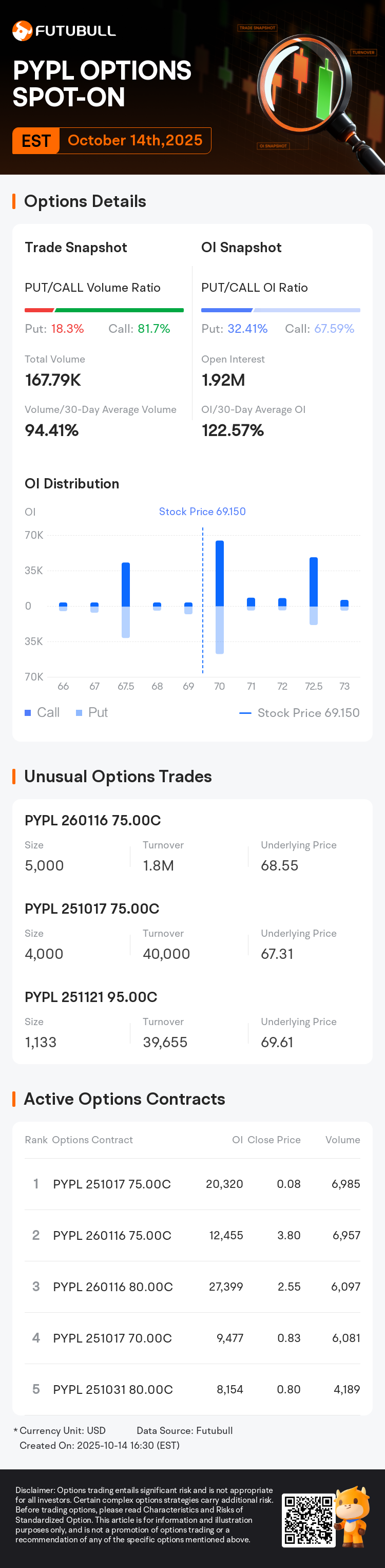Screen dimensions: 385x1568
Task: Open the PYPL 260116 75.00C unusual trade
Action: tap(93, 821)
